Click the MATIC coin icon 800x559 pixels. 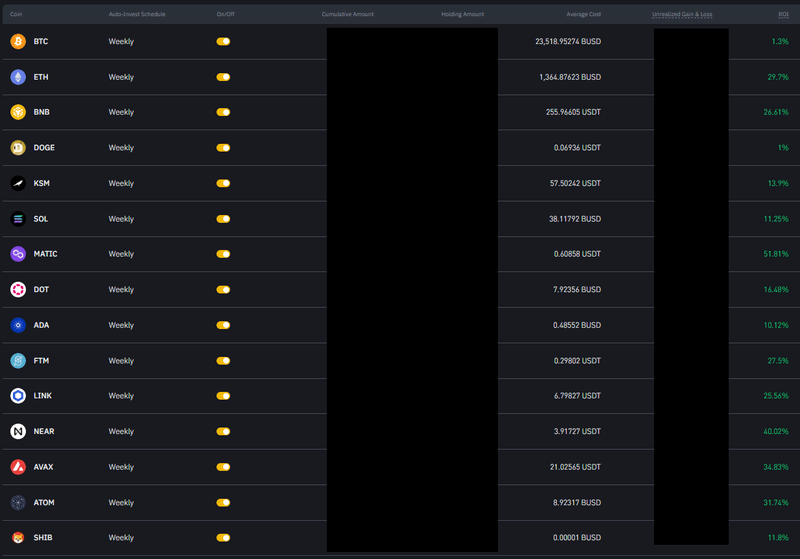(x=18, y=253)
